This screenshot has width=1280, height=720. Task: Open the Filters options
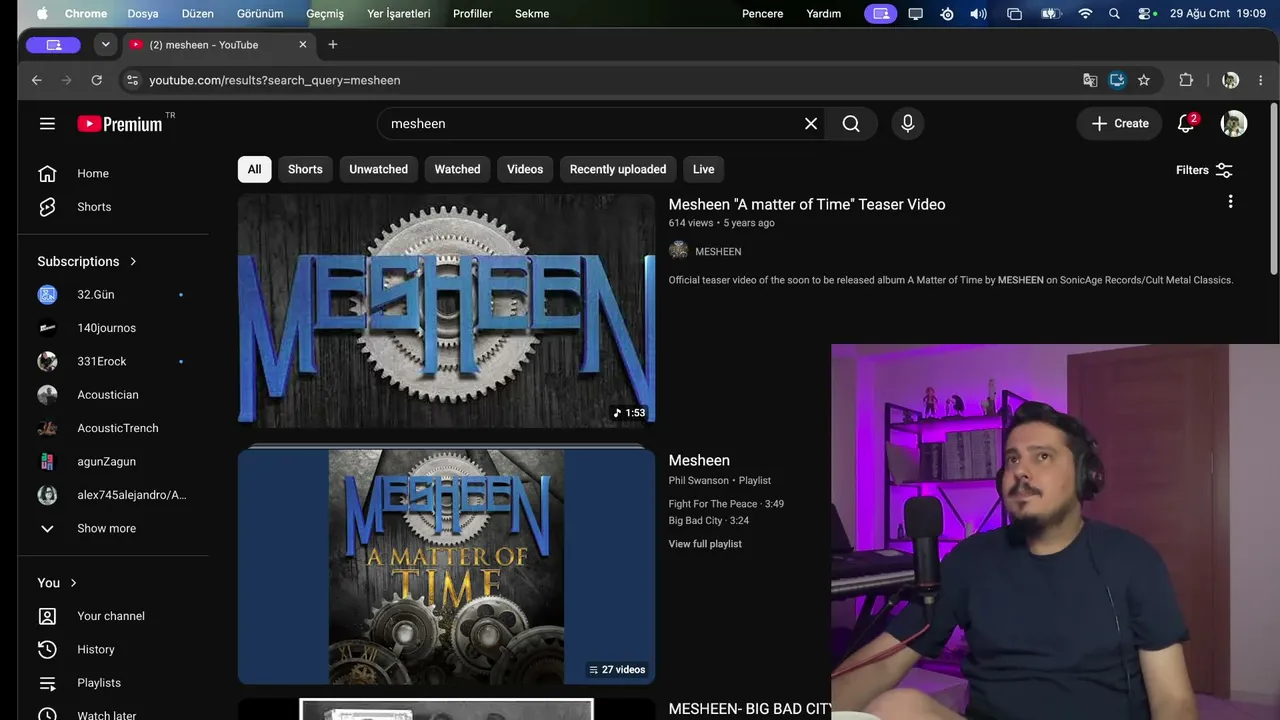[1204, 170]
